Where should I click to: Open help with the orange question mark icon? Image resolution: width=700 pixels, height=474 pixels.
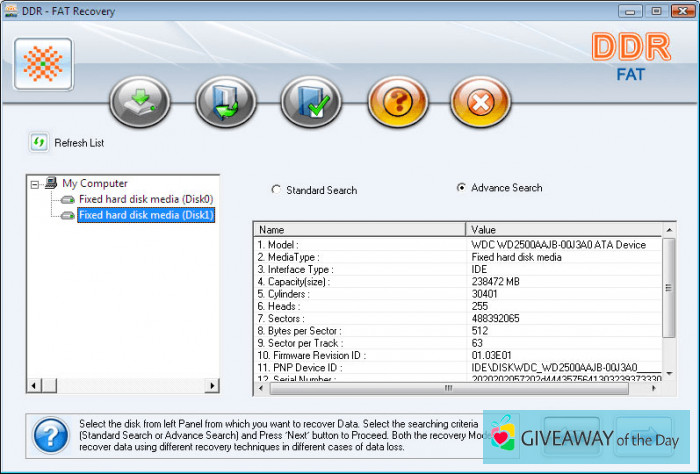click(x=396, y=101)
